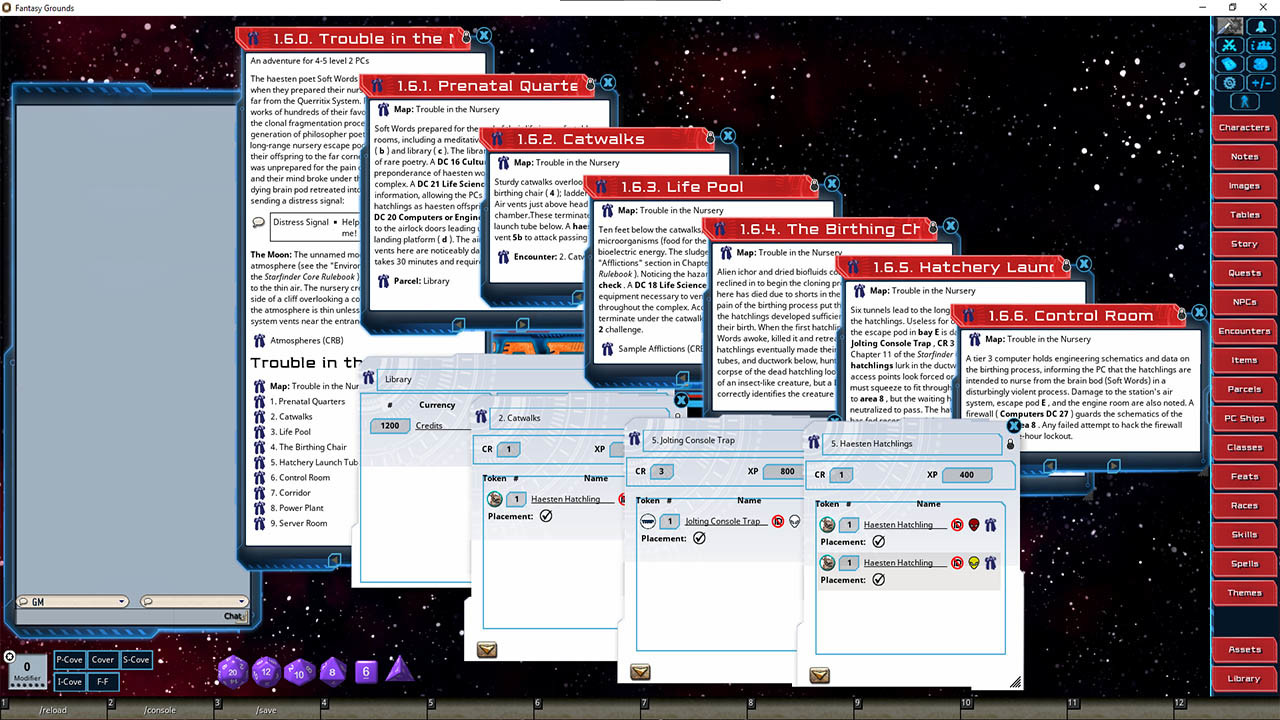The image size is (1280, 720).
Task: Click the envelope icon under the Haesten Hatchlings encounter
Action: 820,675
